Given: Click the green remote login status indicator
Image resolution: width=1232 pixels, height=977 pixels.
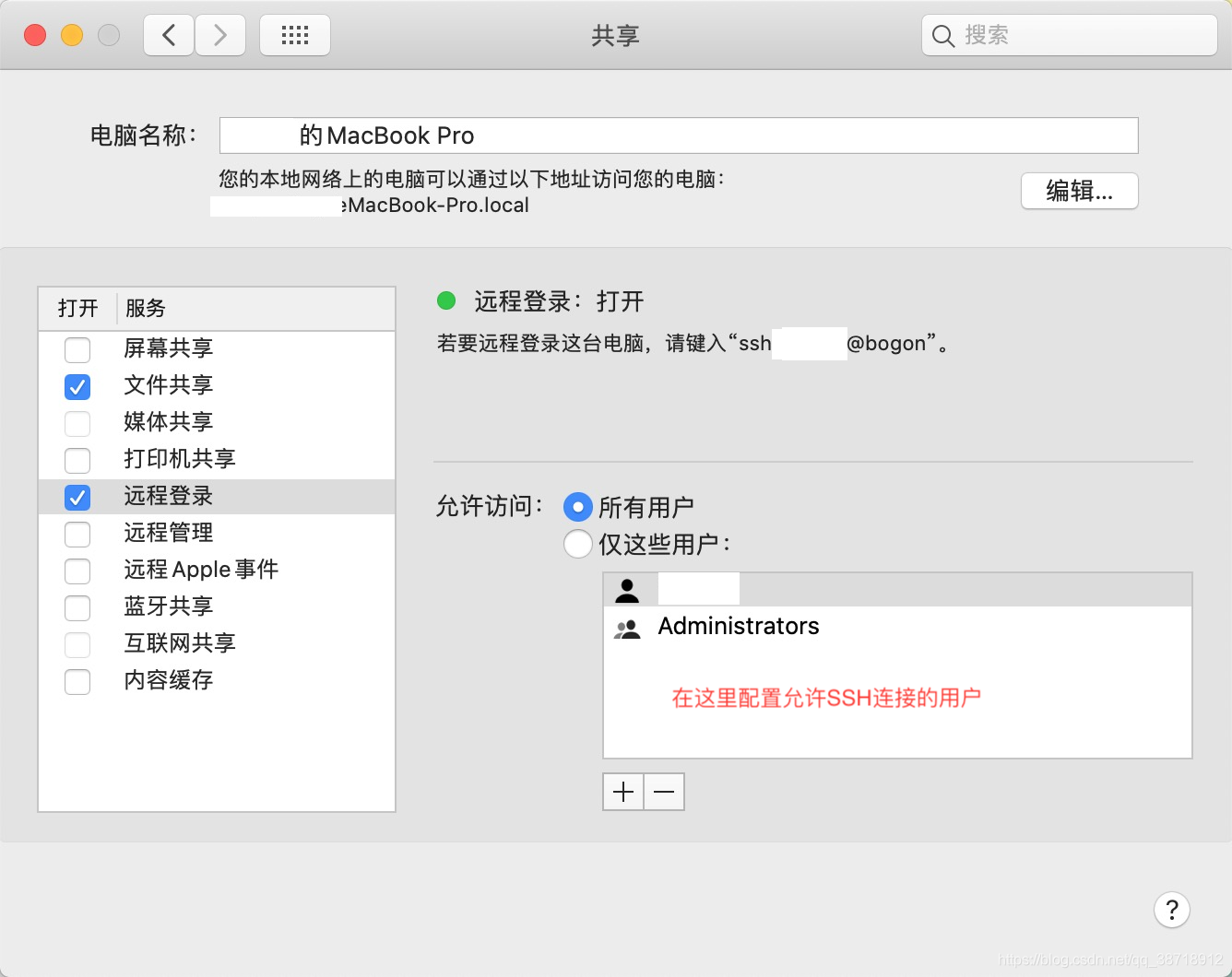Looking at the screenshot, I should (446, 300).
